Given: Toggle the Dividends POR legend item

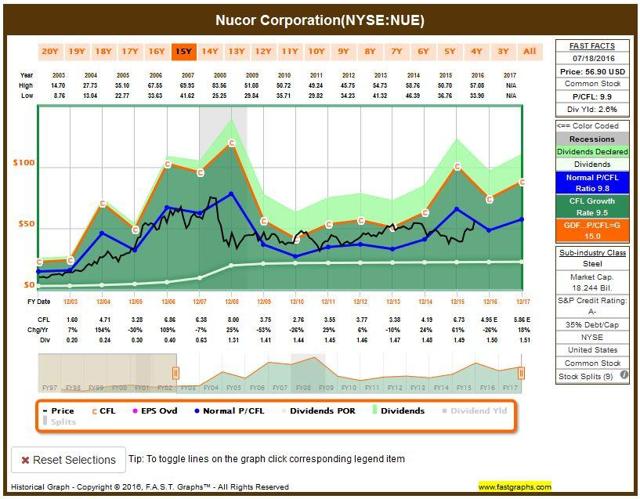Looking at the screenshot, I should 318,411.
